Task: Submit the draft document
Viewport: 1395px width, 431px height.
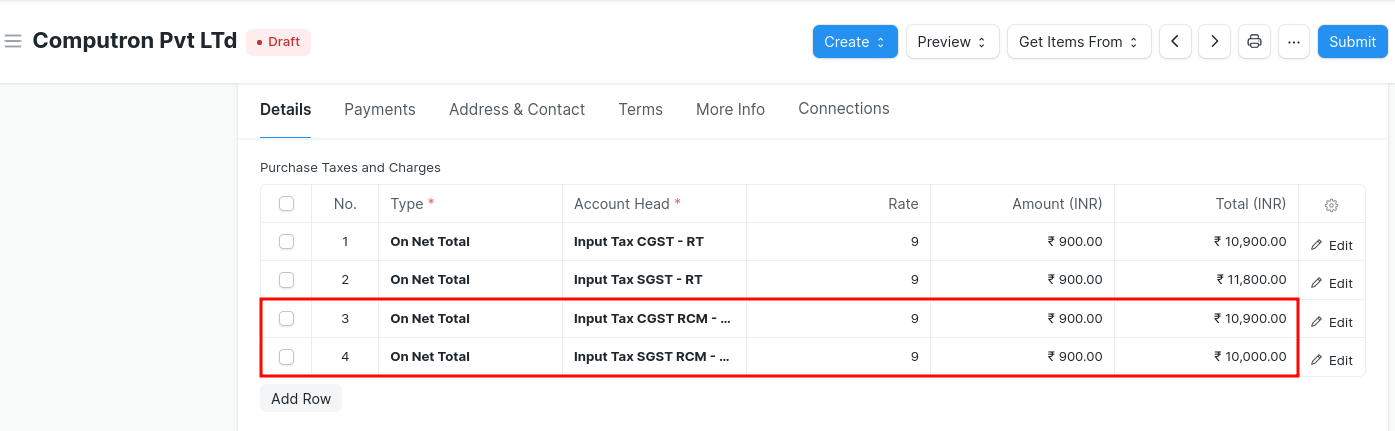Action: coord(1353,42)
